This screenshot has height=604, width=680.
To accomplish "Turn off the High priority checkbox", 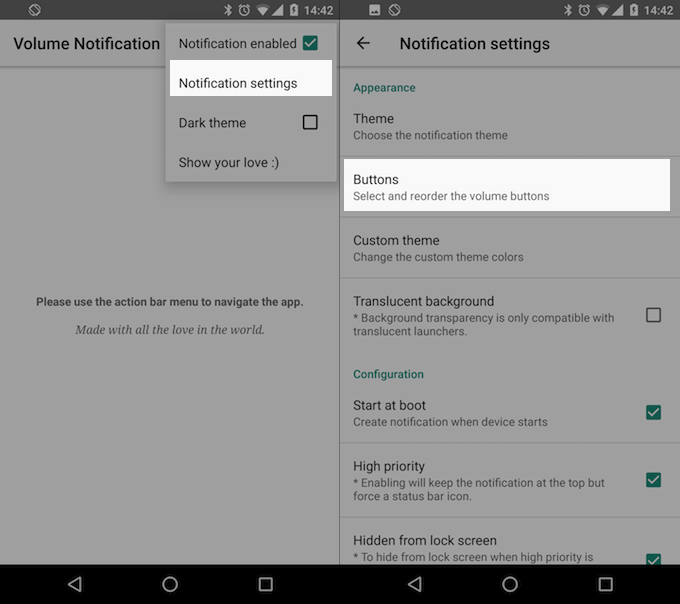I will coord(653,480).
